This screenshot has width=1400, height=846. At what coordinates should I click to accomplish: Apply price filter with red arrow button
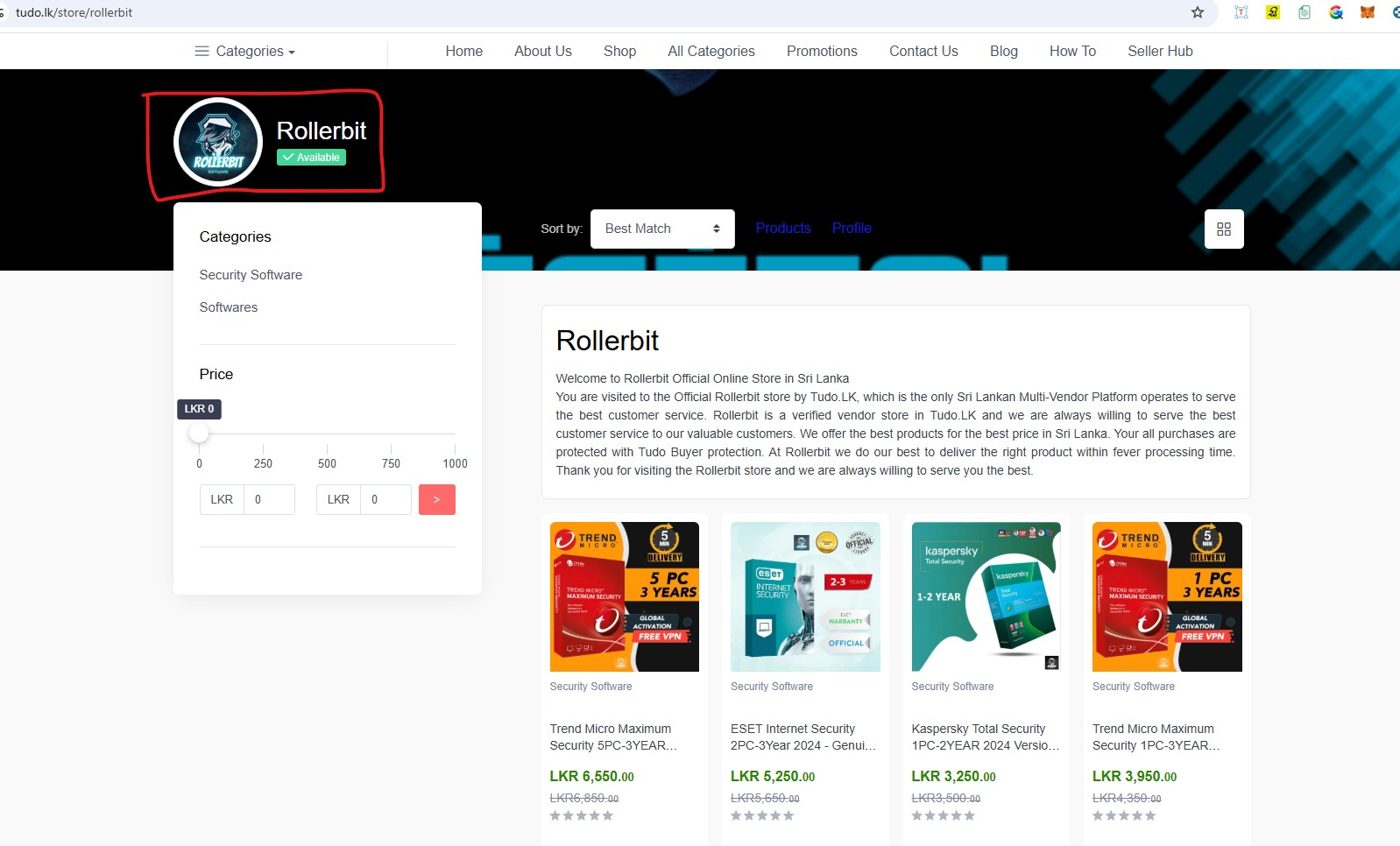pos(437,499)
